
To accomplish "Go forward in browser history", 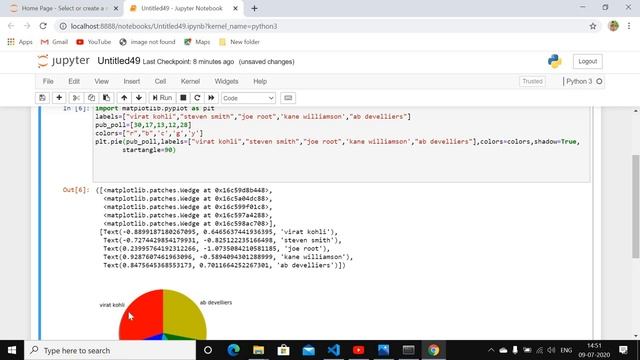I will 27,26.
